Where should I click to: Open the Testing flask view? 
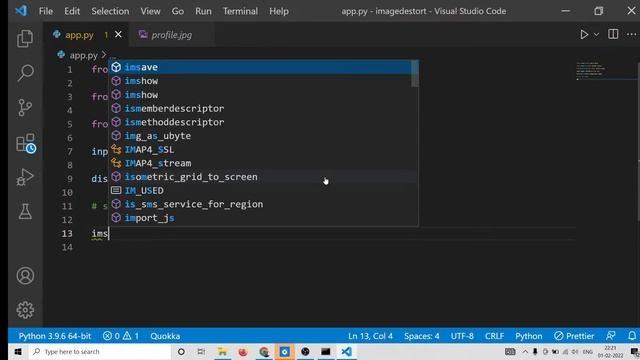25,211
